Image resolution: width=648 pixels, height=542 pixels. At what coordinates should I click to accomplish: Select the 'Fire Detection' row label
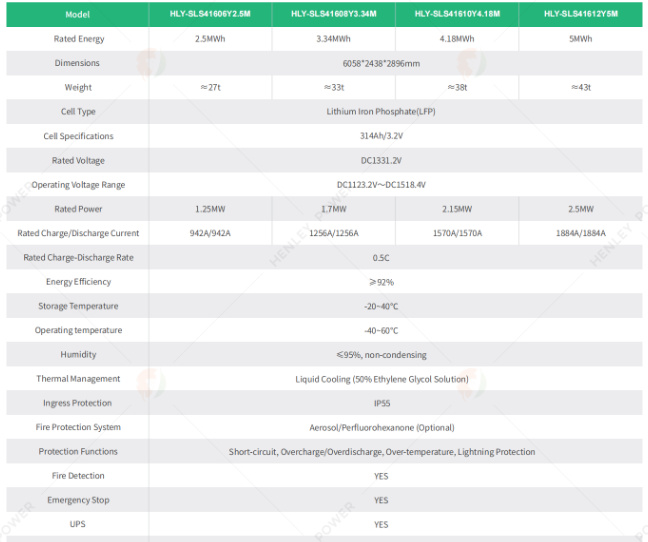coord(78,476)
